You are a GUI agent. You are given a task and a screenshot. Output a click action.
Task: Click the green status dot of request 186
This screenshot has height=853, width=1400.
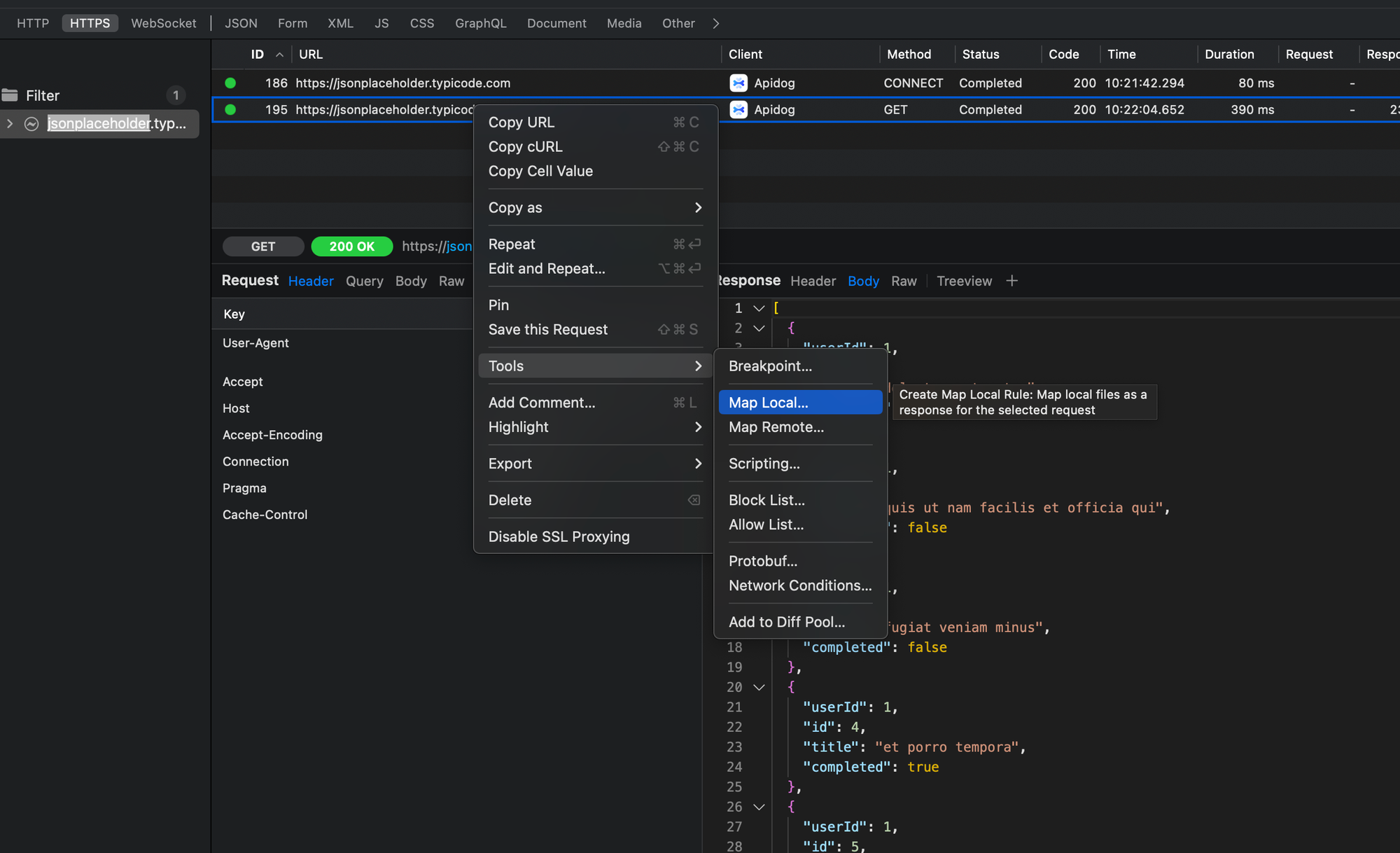click(230, 83)
